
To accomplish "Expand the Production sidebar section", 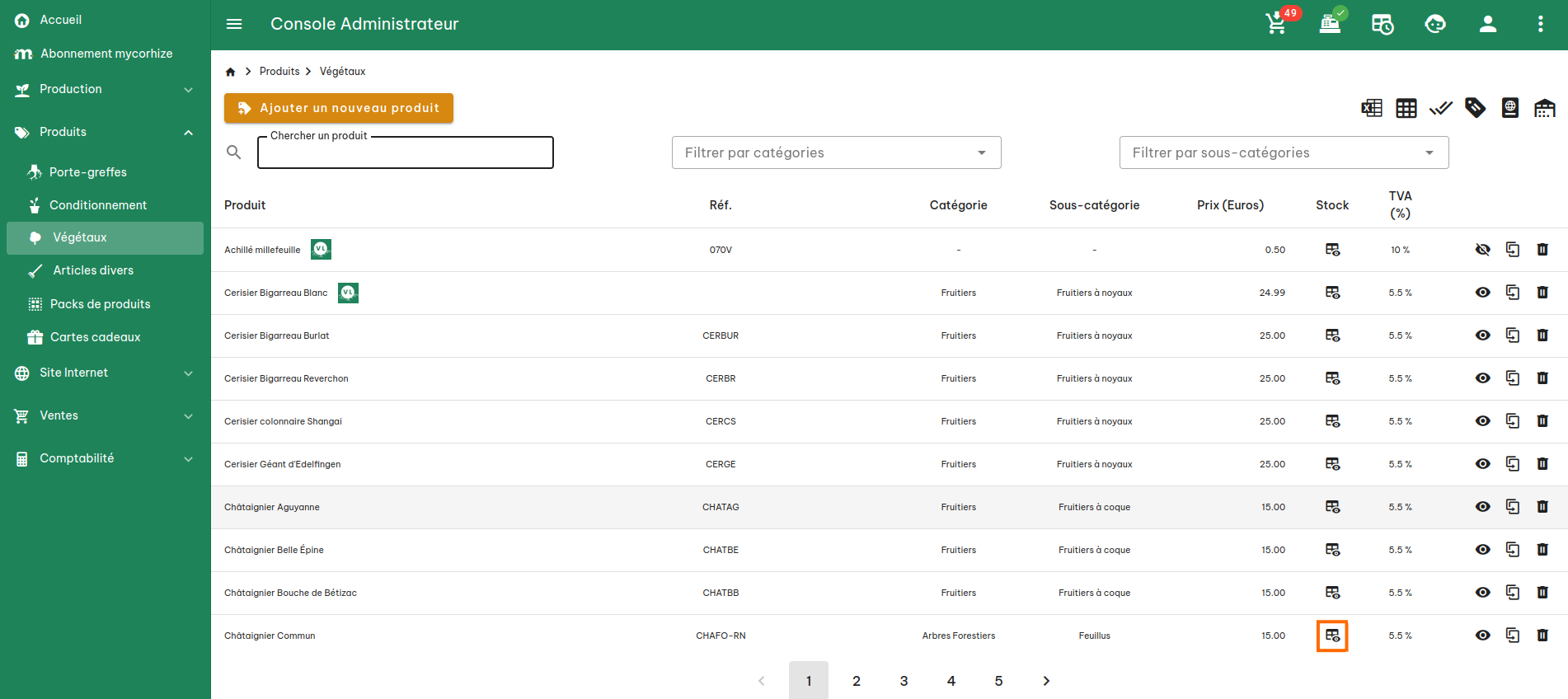I will pyautogui.click(x=105, y=89).
